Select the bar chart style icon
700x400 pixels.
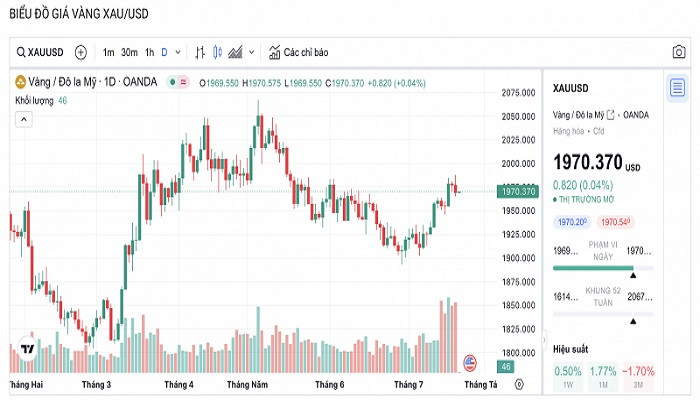click(x=200, y=52)
